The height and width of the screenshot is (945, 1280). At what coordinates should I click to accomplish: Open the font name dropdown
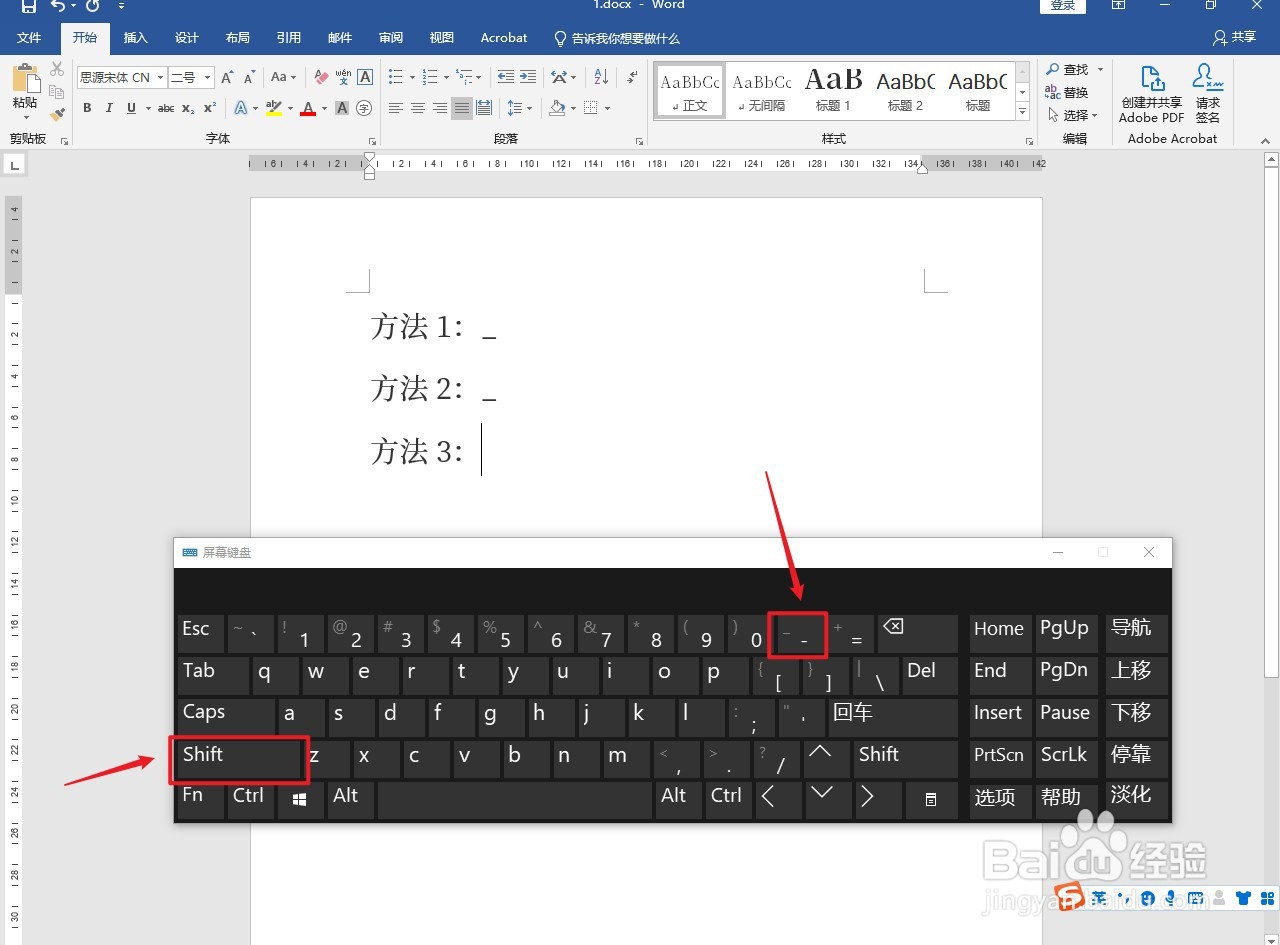160,77
